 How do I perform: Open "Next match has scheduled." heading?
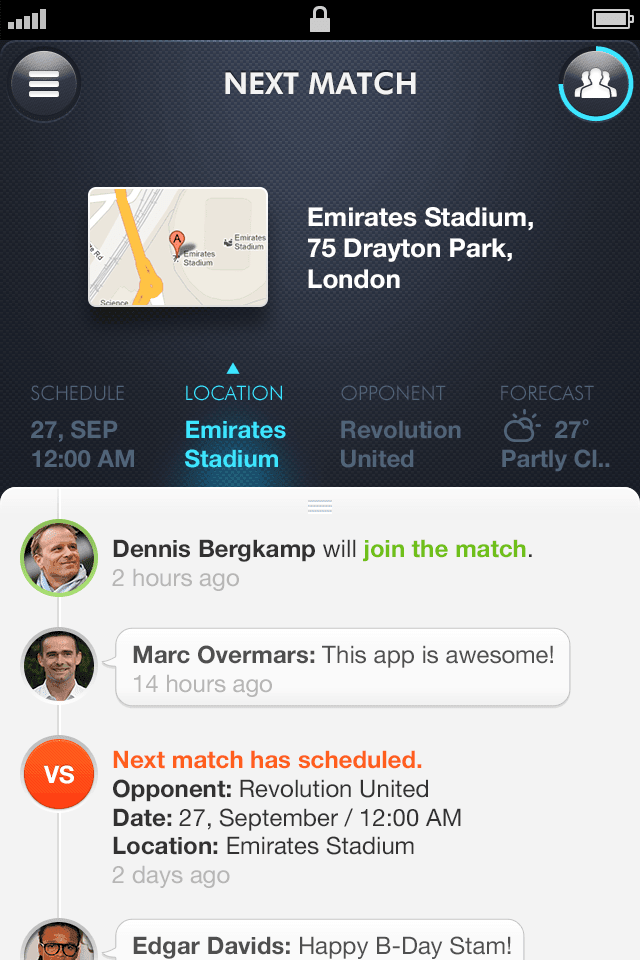click(267, 759)
